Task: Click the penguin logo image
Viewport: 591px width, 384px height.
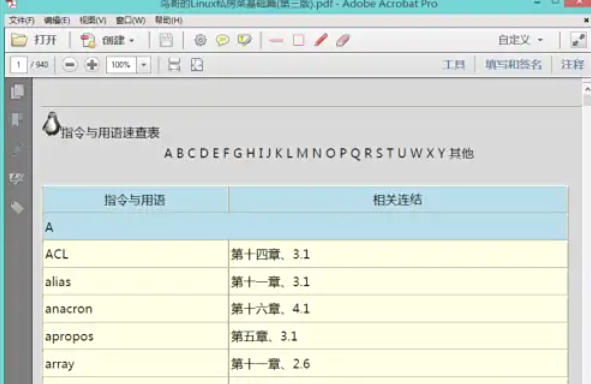Action: click(x=52, y=124)
